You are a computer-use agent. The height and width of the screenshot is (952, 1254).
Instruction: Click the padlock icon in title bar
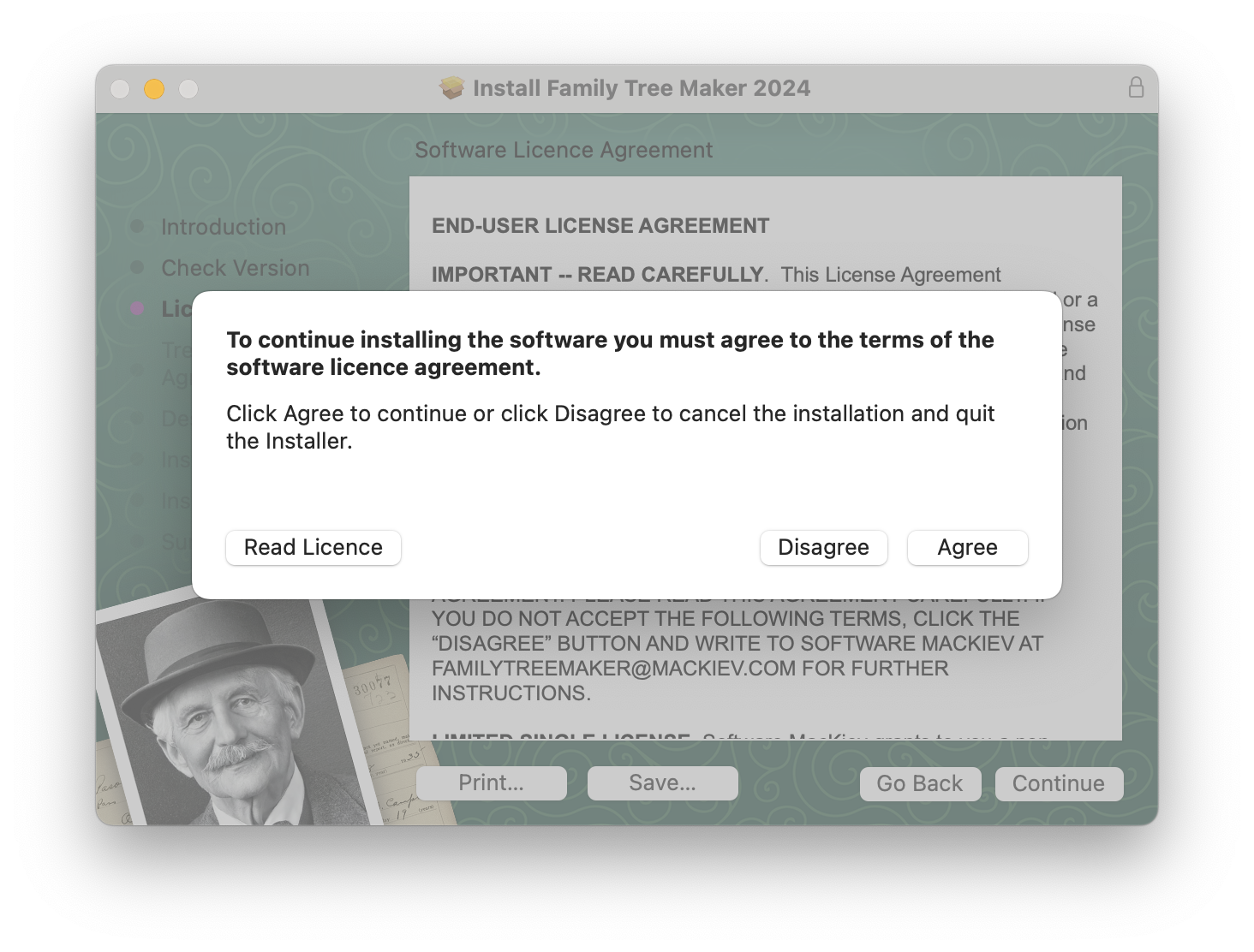(1136, 87)
